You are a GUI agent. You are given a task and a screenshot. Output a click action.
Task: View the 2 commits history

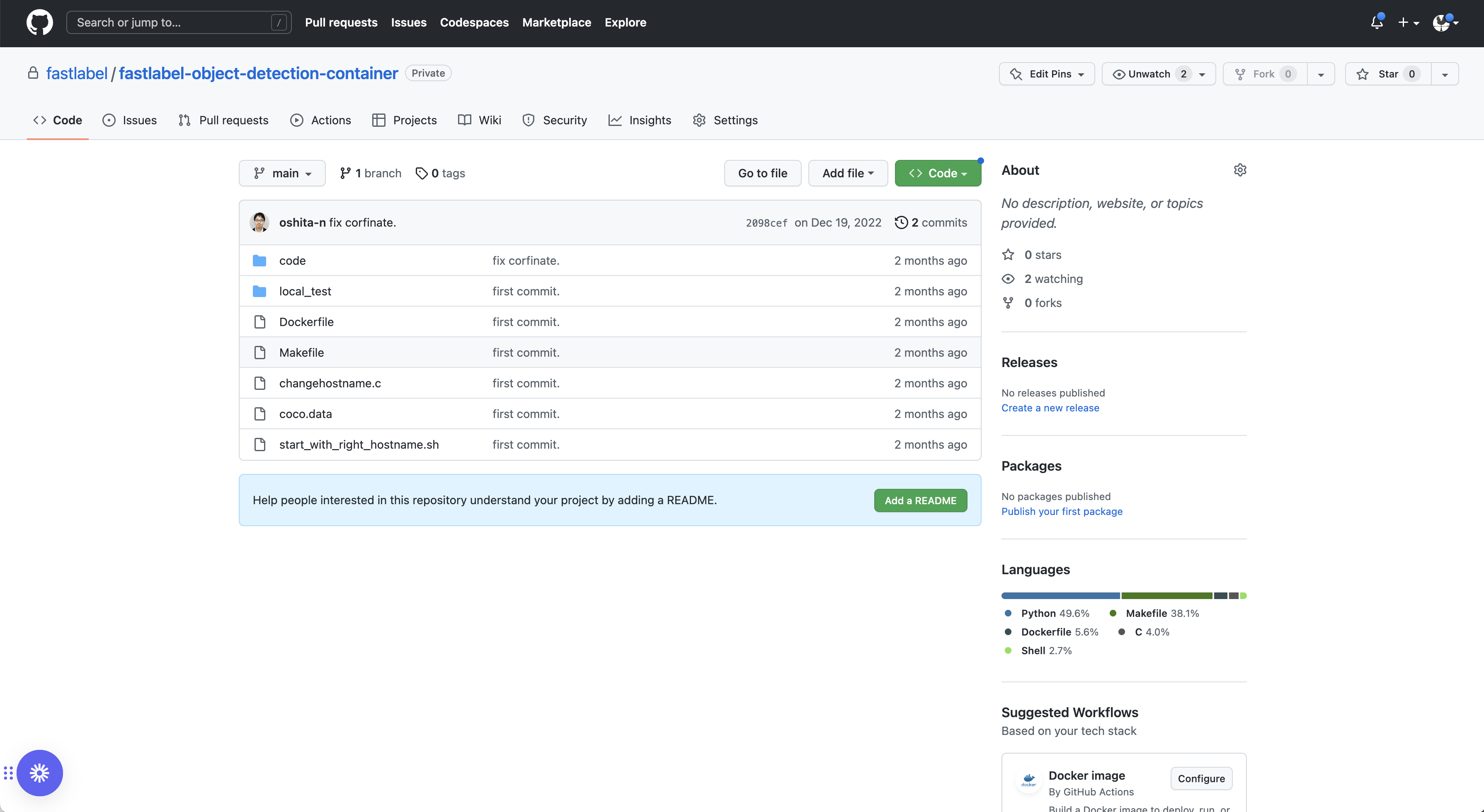tap(931, 222)
